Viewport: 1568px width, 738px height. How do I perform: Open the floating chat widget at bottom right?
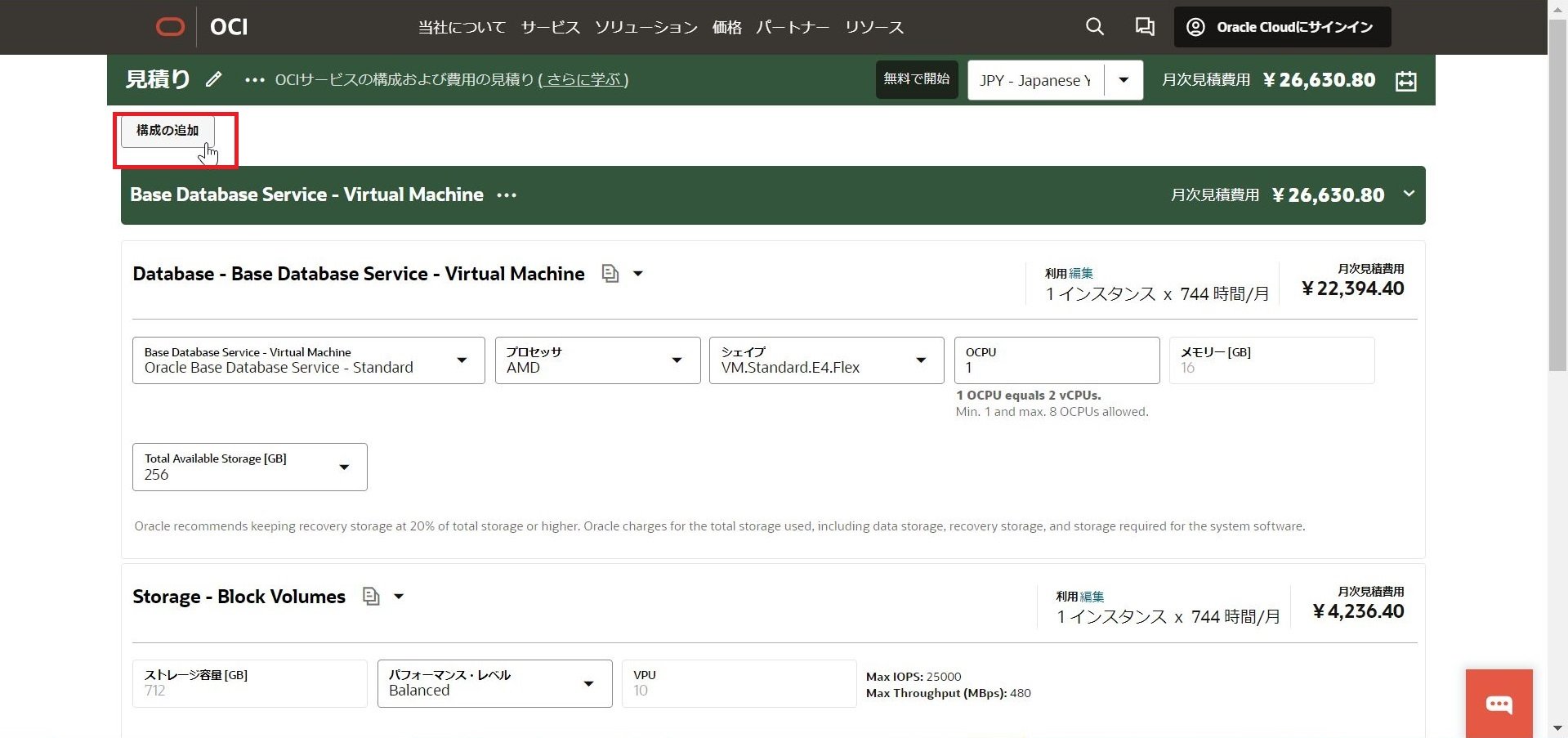[1499, 703]
